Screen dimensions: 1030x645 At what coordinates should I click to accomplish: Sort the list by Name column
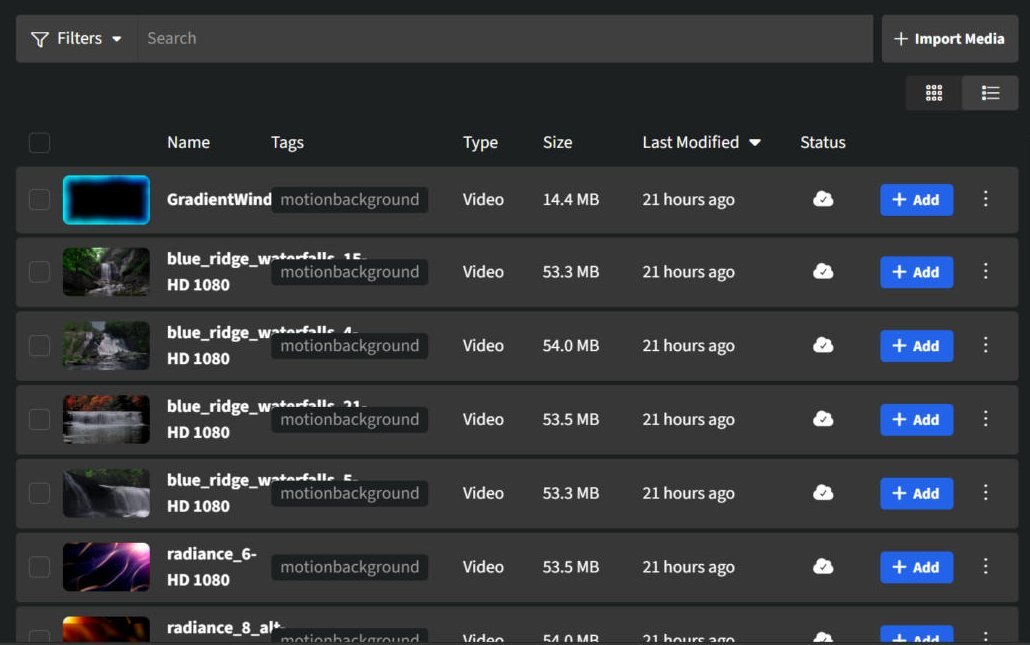tap(189, 143)
